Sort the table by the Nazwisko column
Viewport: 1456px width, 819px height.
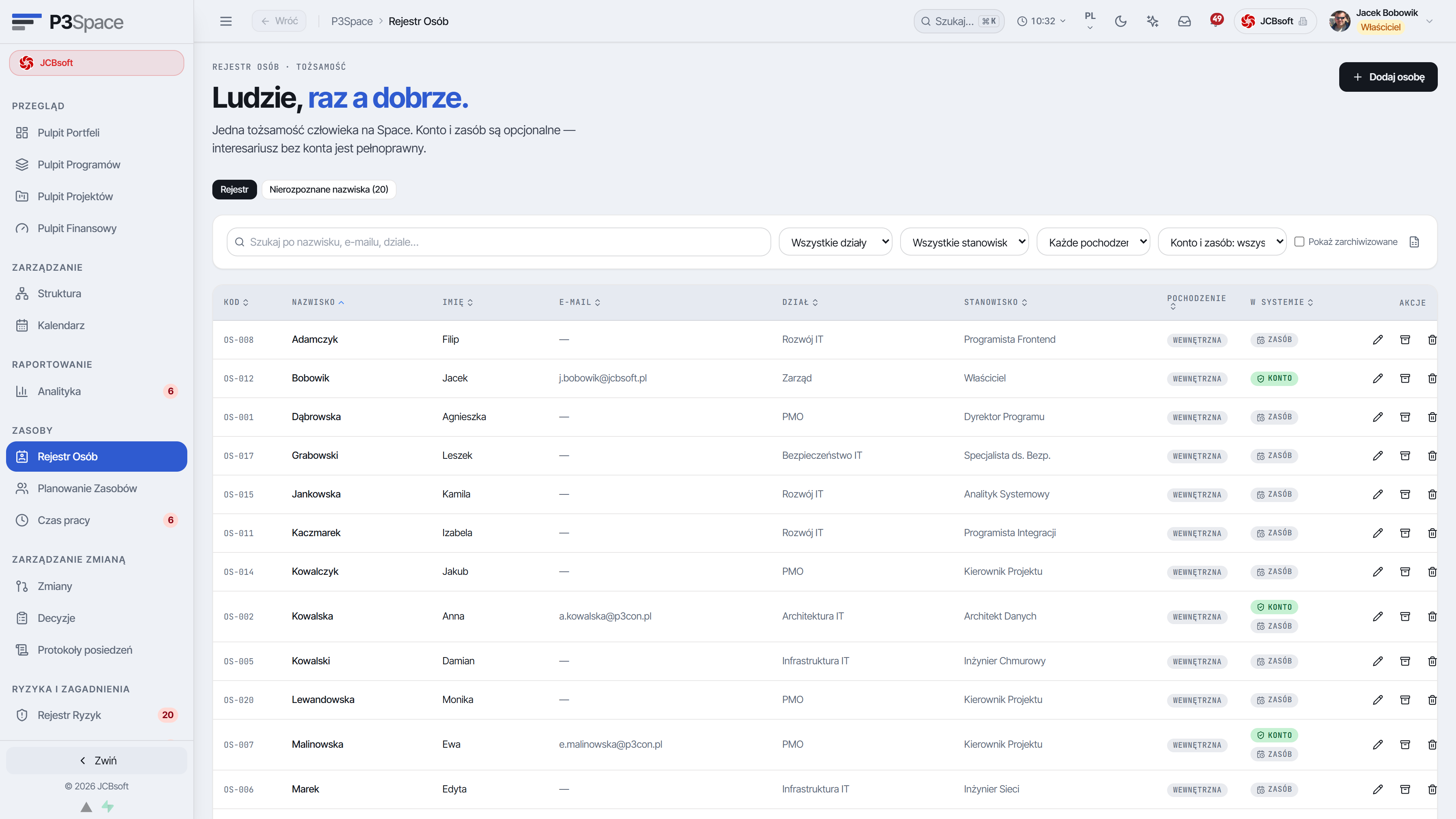(x=318, y=303)
